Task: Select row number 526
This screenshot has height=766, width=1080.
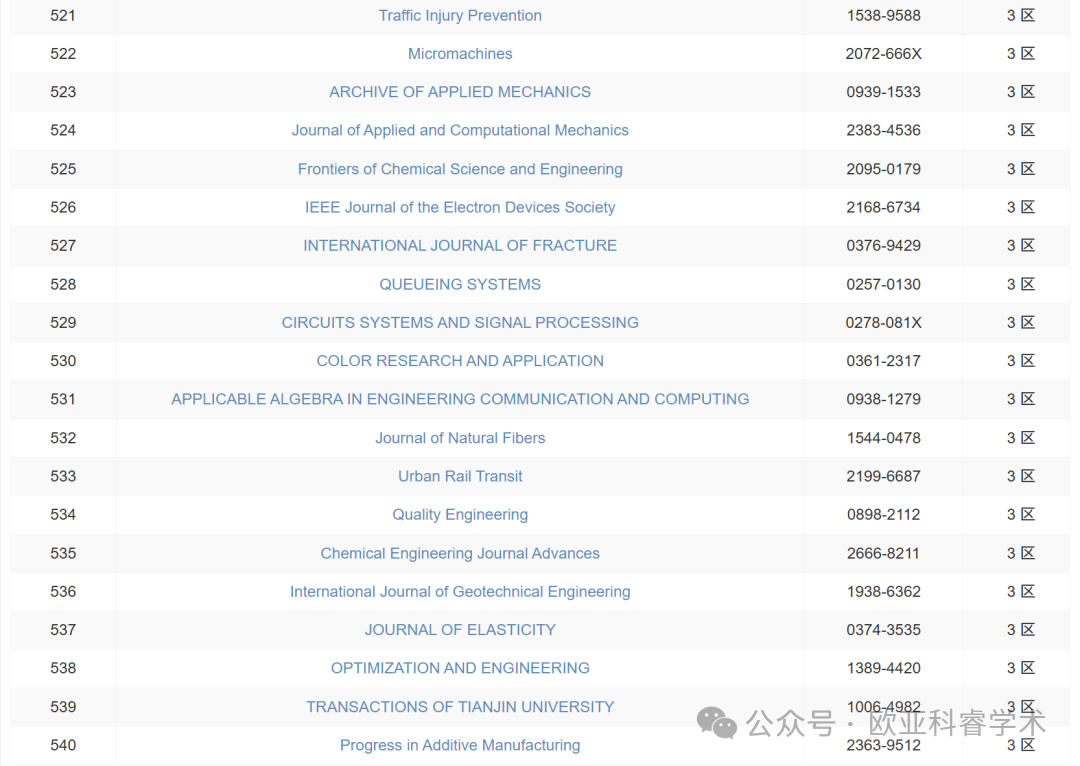Action: coord(63,207)
